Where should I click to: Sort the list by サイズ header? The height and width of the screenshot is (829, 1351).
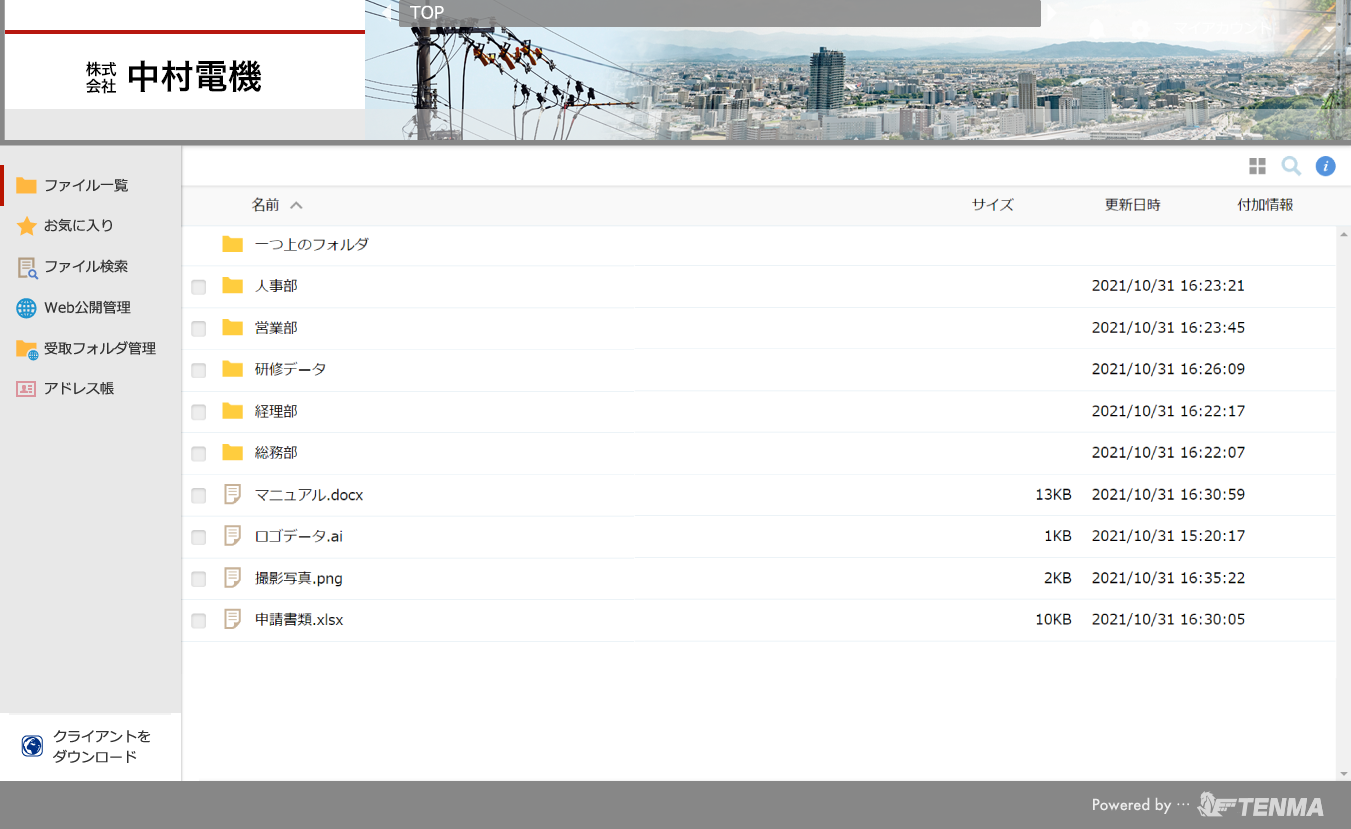tap(992, 205)
